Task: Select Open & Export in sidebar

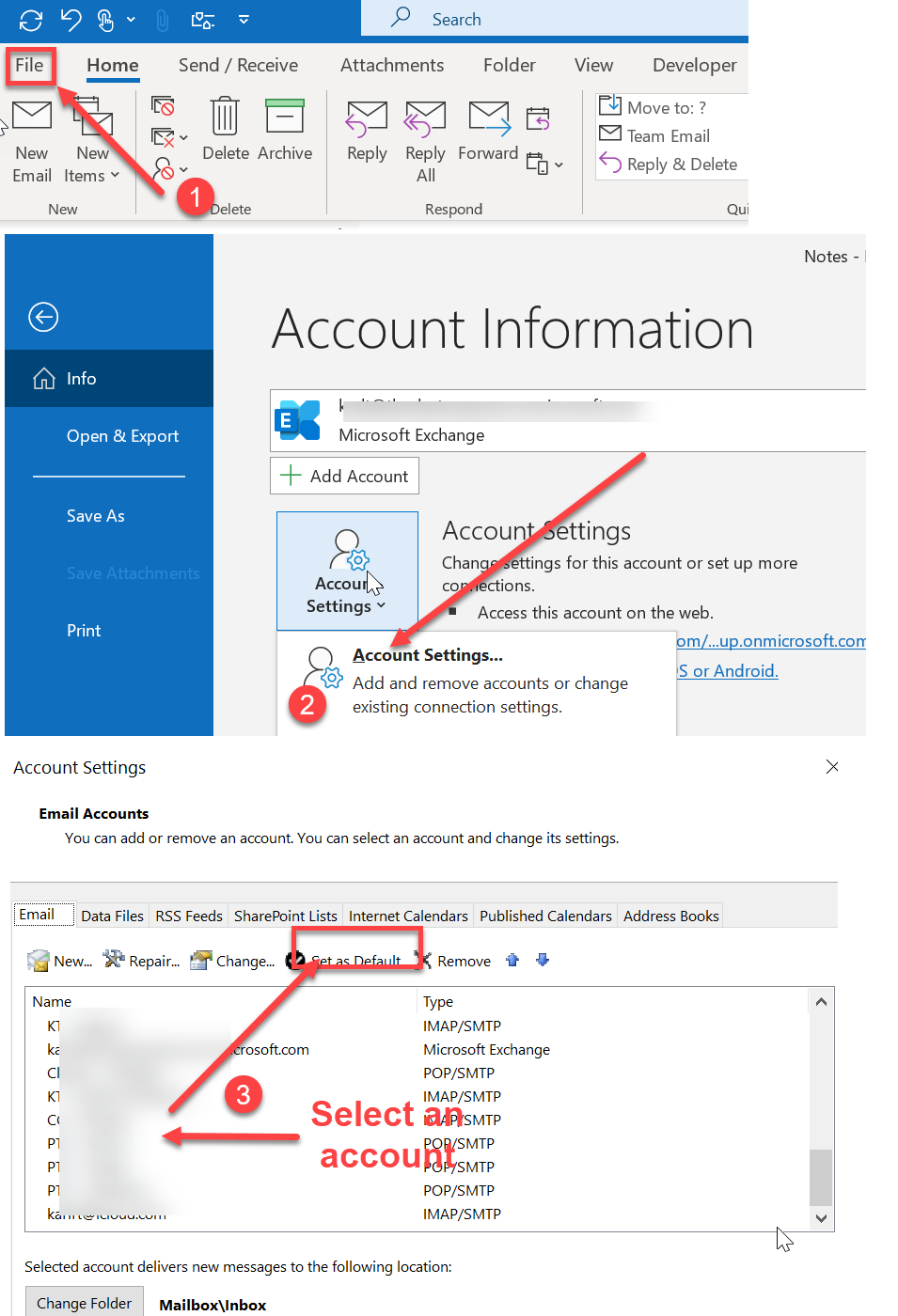Action: [x=122, y=436]
